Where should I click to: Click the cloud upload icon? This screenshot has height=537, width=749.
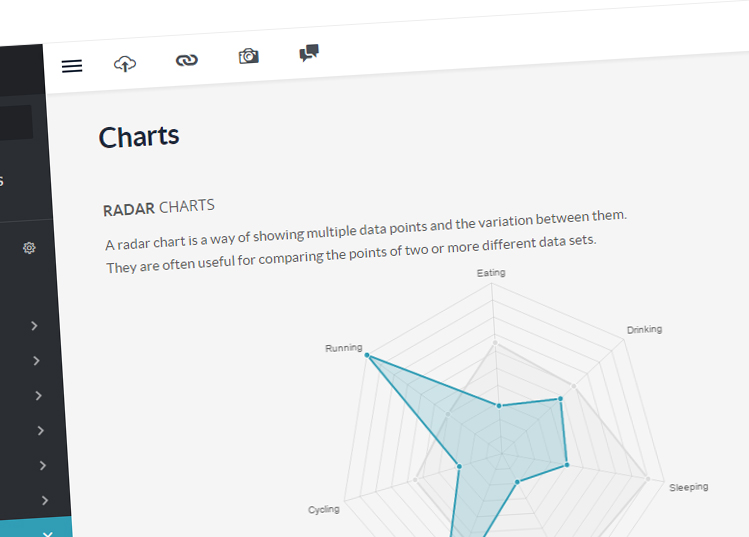125,64
